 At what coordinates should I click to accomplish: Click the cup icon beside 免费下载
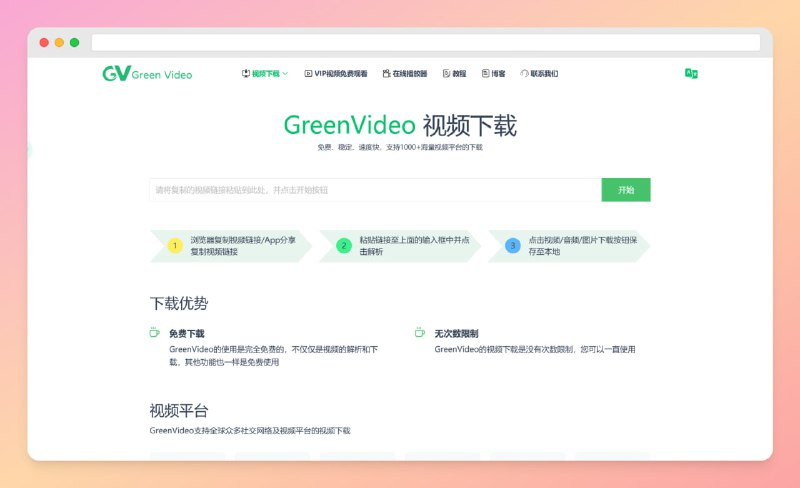154,332
